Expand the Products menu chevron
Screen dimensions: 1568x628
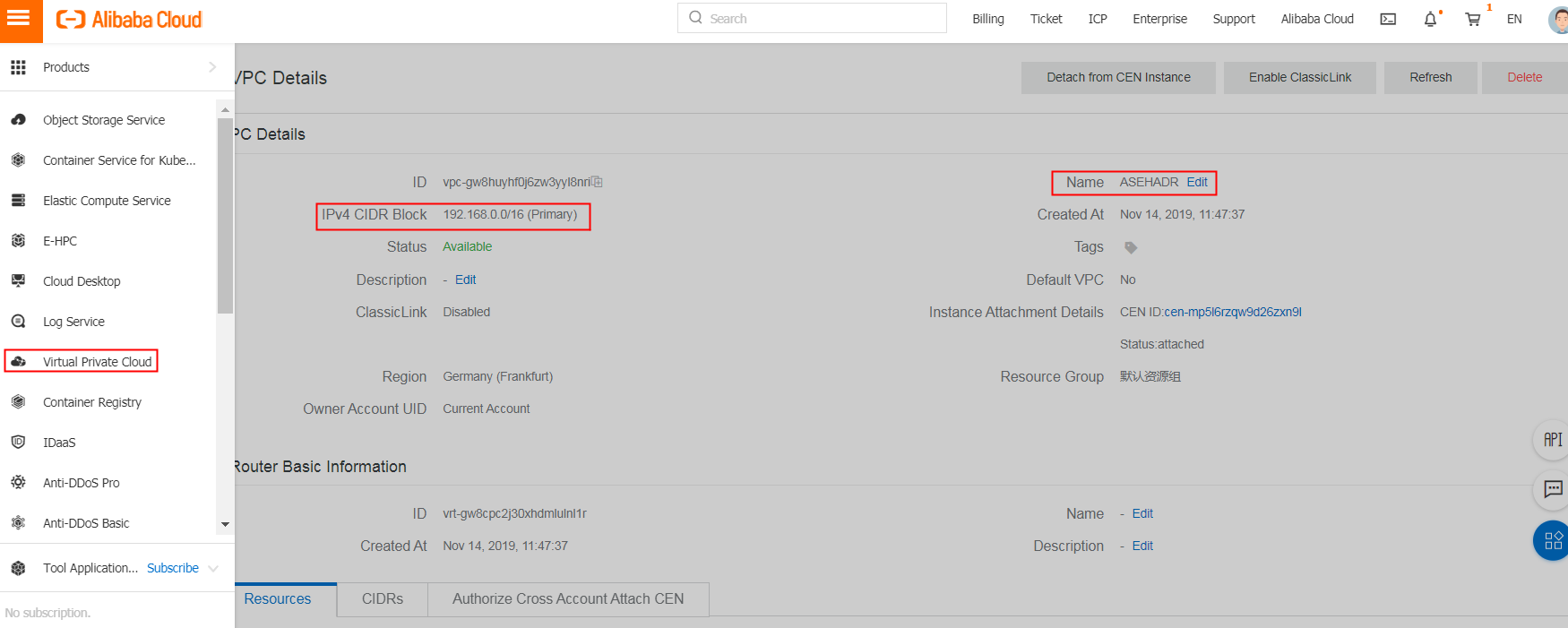click(212, 67)
